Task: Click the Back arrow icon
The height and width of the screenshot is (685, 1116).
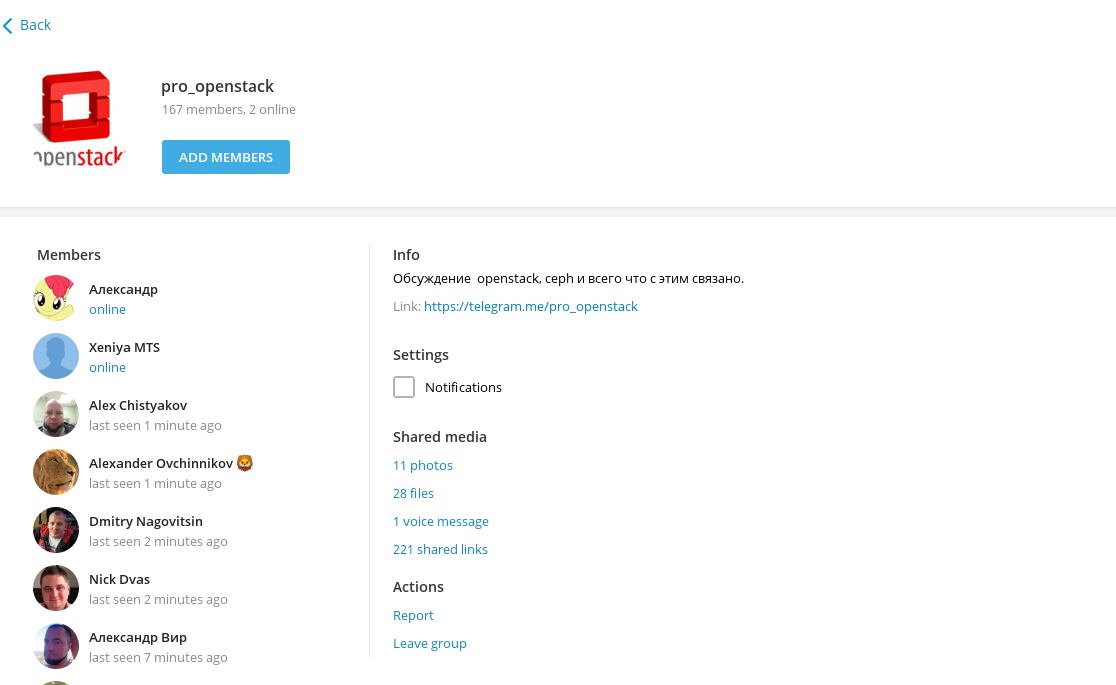Action: click(x=8, y=26)
